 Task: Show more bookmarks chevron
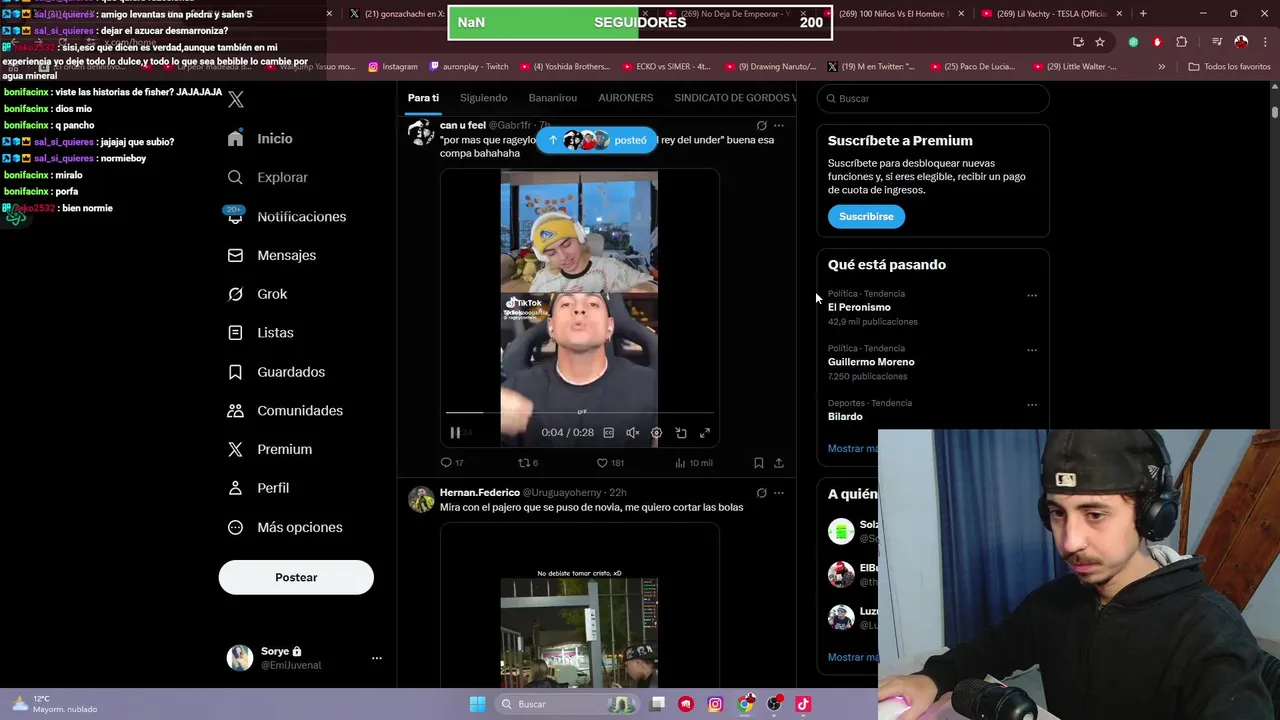(x=1161, y=67)
